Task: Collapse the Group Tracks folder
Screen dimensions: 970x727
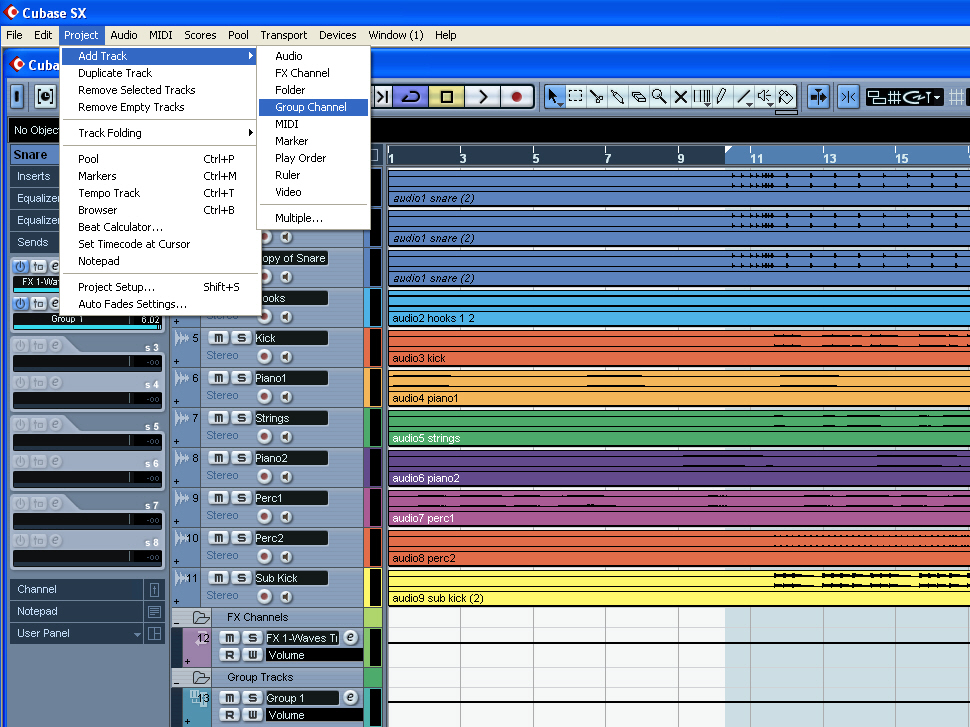Action: pos(178,681)
